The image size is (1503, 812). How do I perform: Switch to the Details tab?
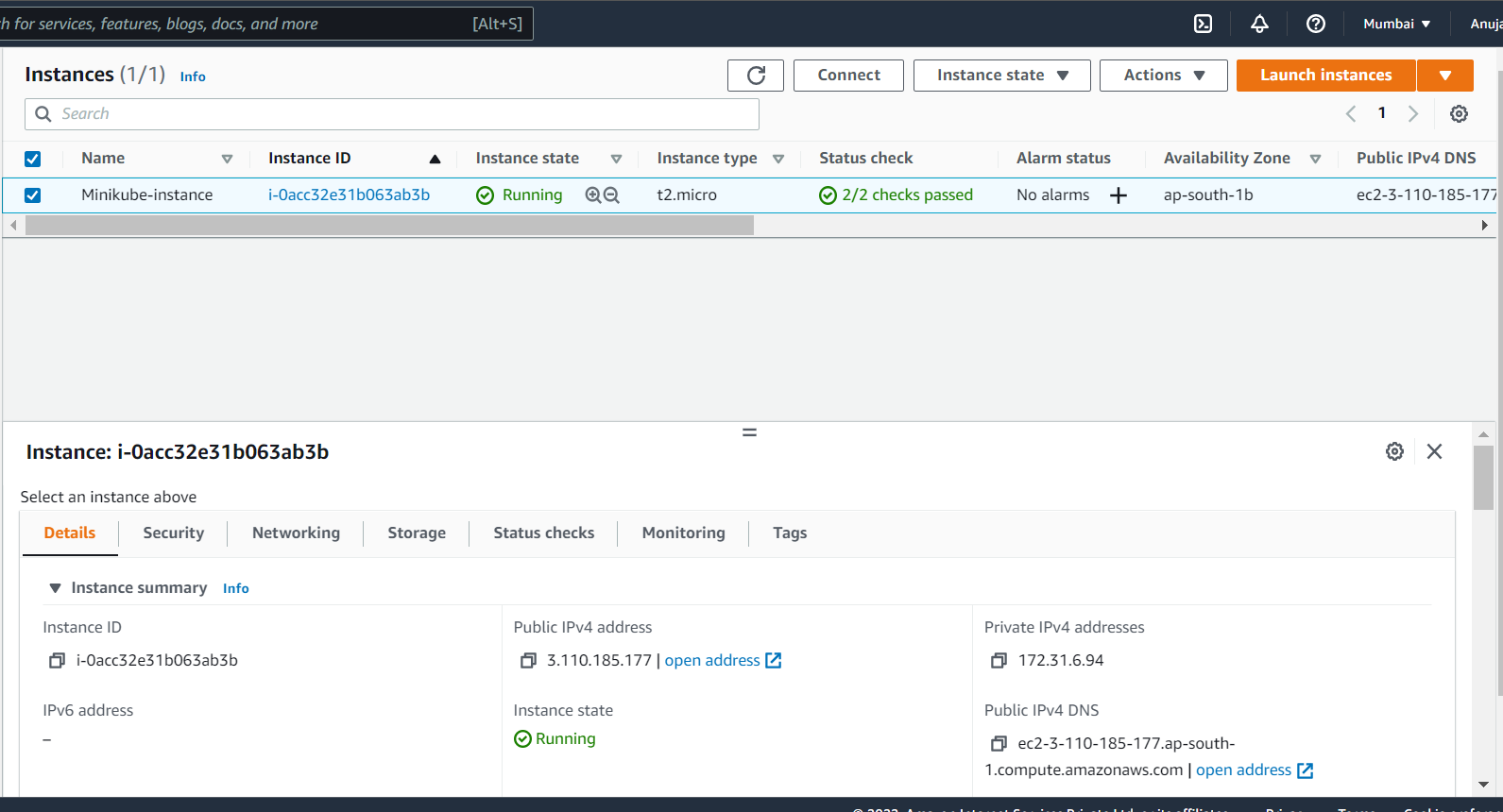70,533
